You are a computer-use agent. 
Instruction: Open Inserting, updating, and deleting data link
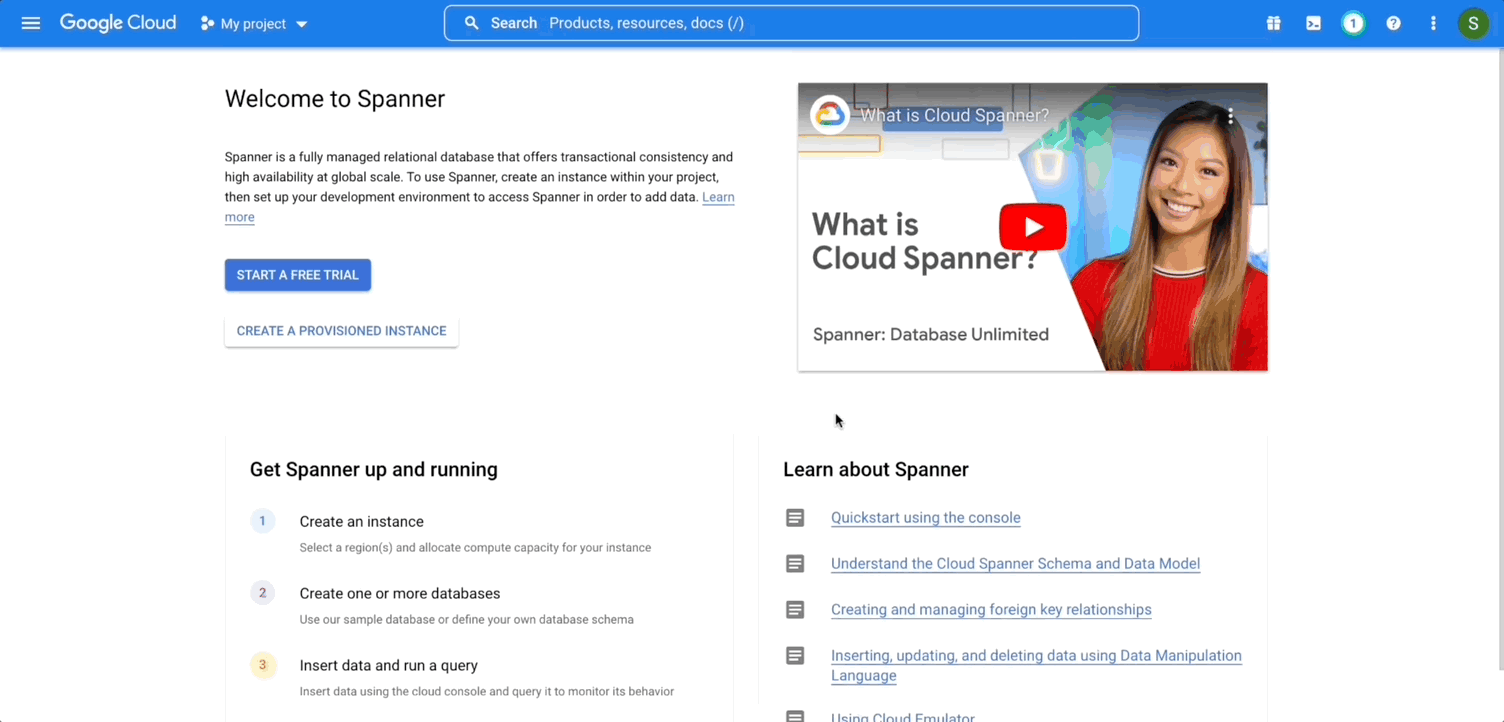pos(1036,656)
